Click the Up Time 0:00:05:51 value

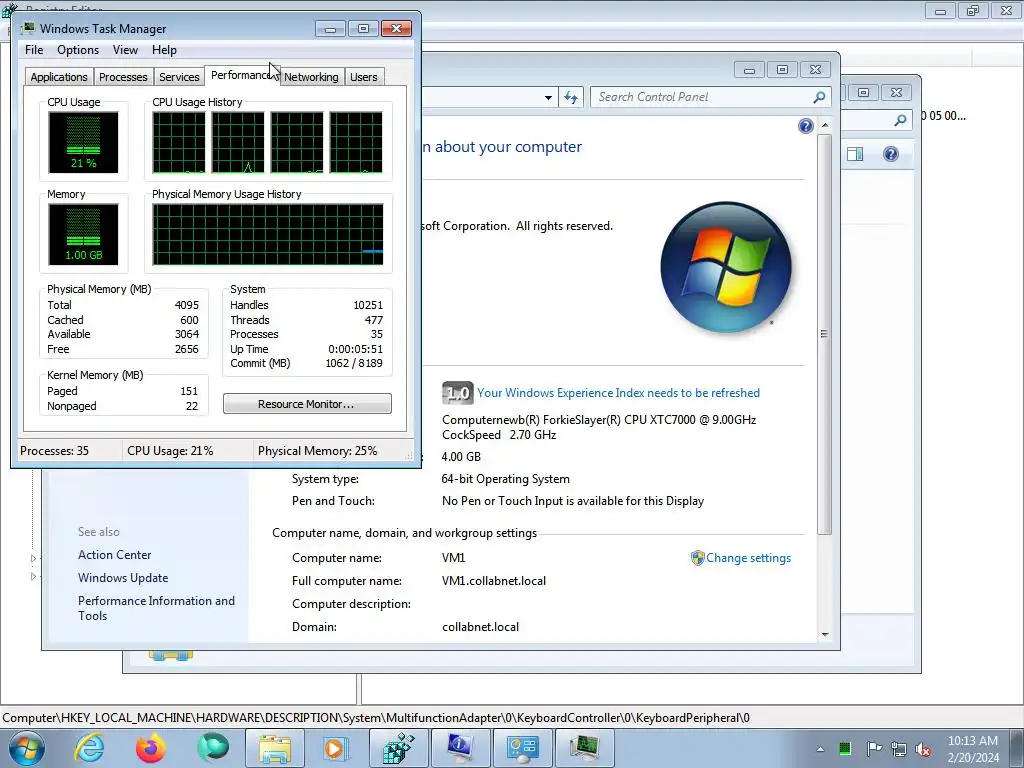(x=355, y=349)
